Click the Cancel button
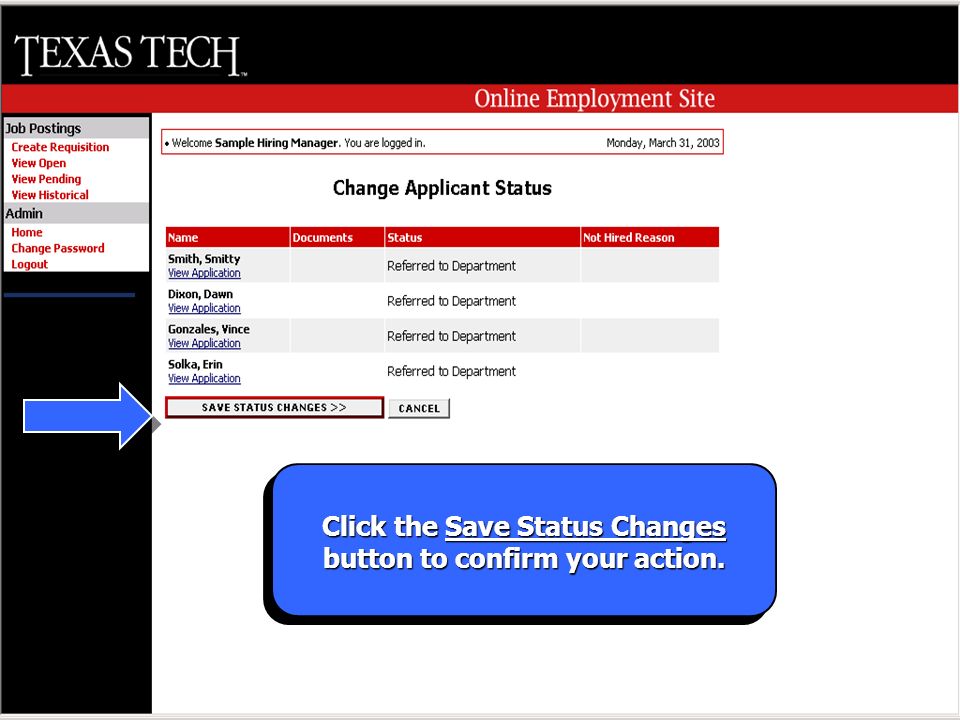960x720 pixels. click(x=419, y=408)
